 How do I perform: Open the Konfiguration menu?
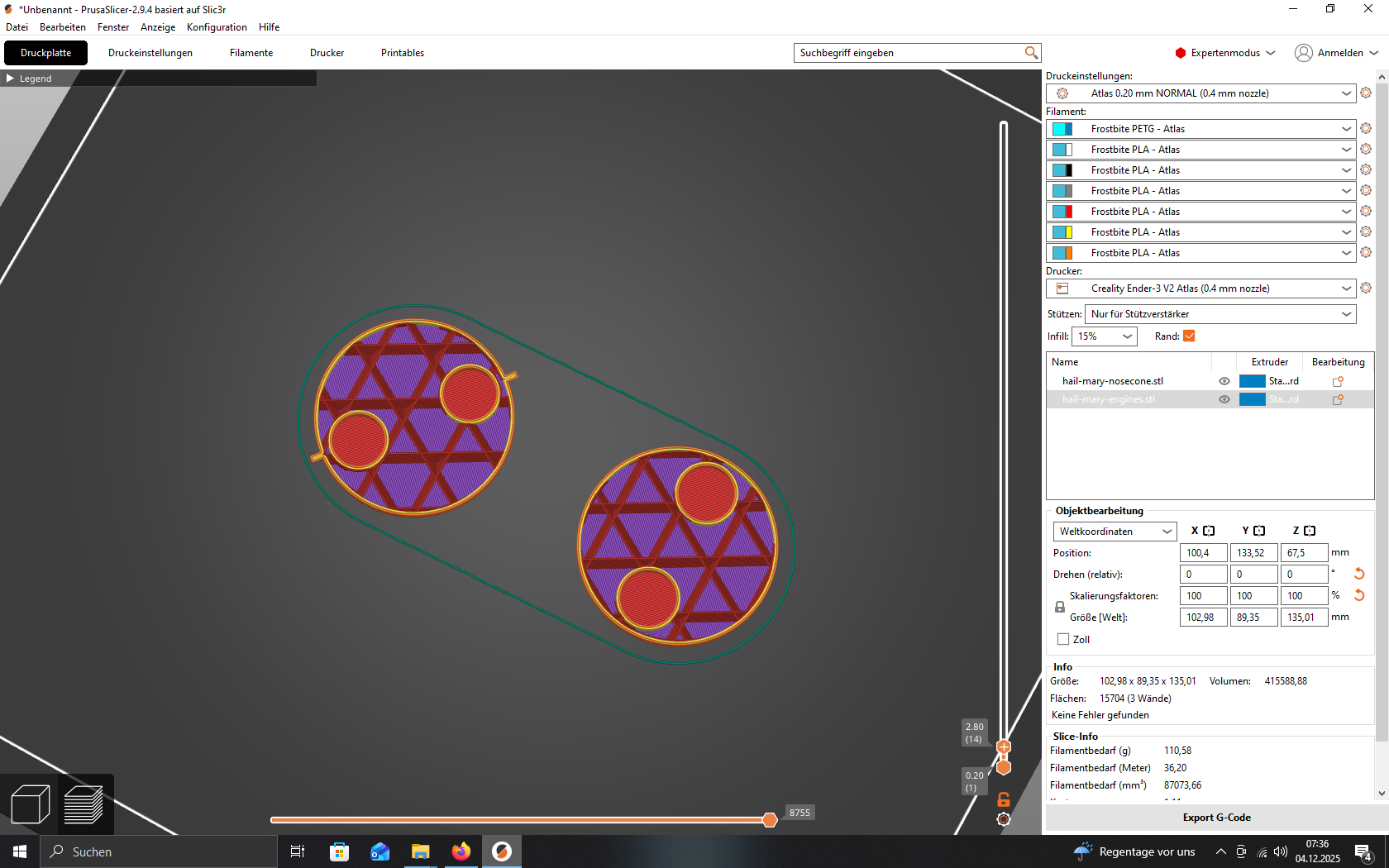point(217,27)
